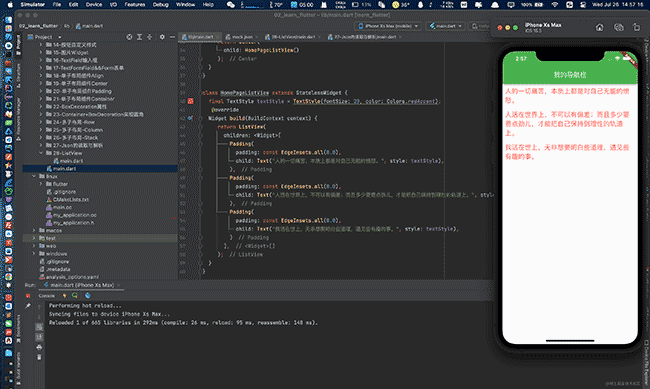Viewport: 650px width, 389px height.
Task: Open Flutter DevTools from Run toolbar
Action: pos(87,296)
